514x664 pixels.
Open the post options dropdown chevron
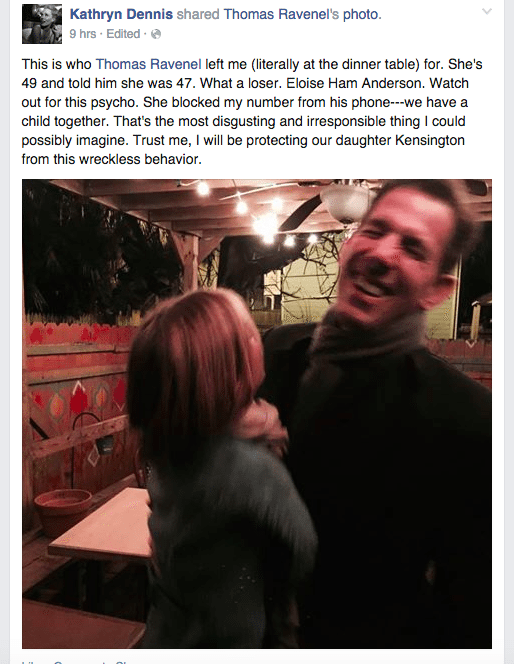487,11
